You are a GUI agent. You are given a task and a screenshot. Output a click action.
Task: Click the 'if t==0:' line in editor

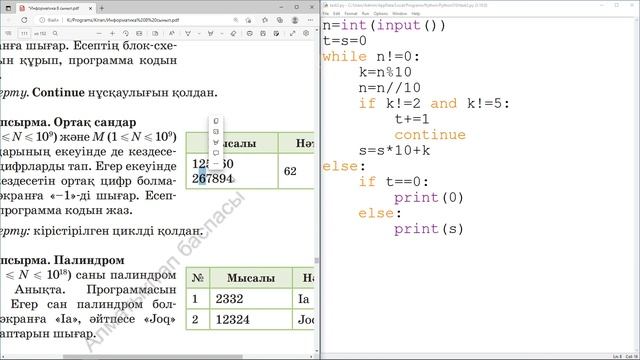pyautogui.click(x=394, y=182)
